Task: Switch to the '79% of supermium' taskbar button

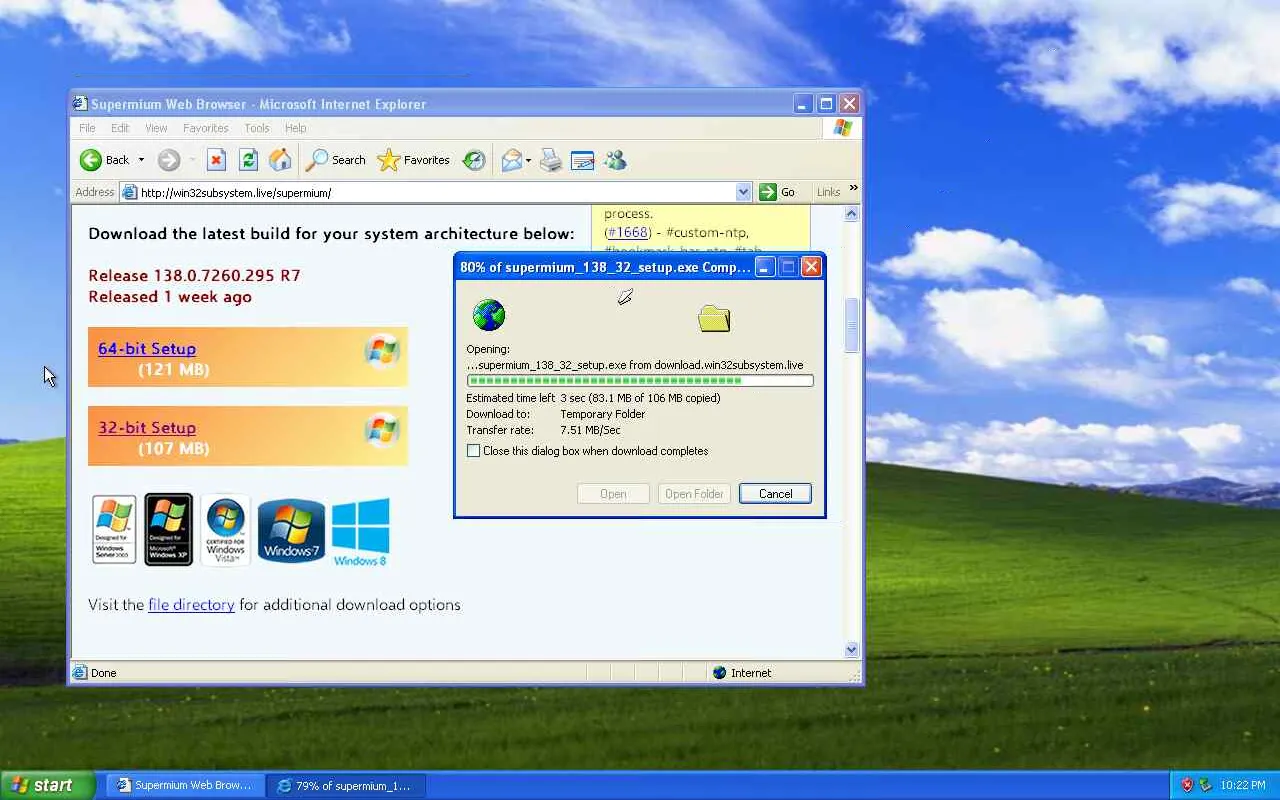Action: (346, 785)
